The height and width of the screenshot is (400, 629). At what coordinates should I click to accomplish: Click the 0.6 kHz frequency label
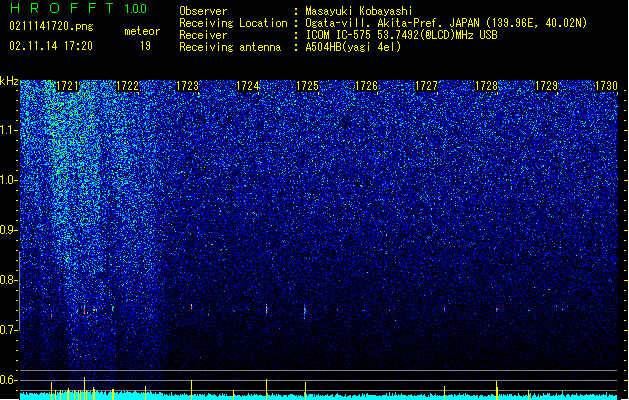pos(9,380)
